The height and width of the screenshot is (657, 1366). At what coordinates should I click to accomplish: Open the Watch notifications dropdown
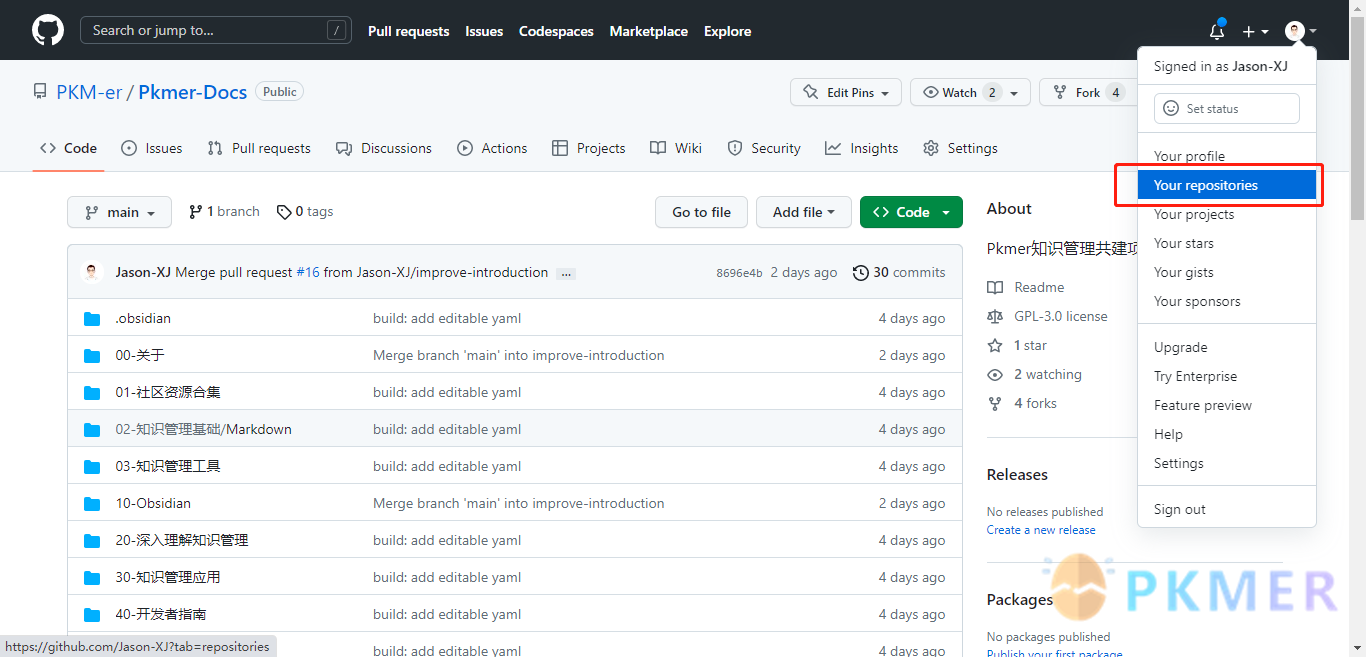969,92
